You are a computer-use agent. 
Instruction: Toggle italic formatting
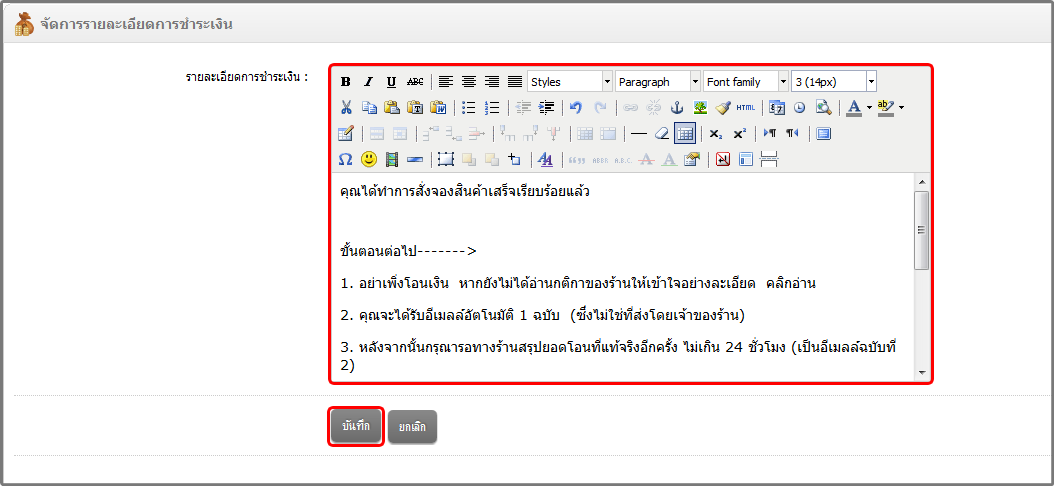pyautogui.click(x=368, y=82)
